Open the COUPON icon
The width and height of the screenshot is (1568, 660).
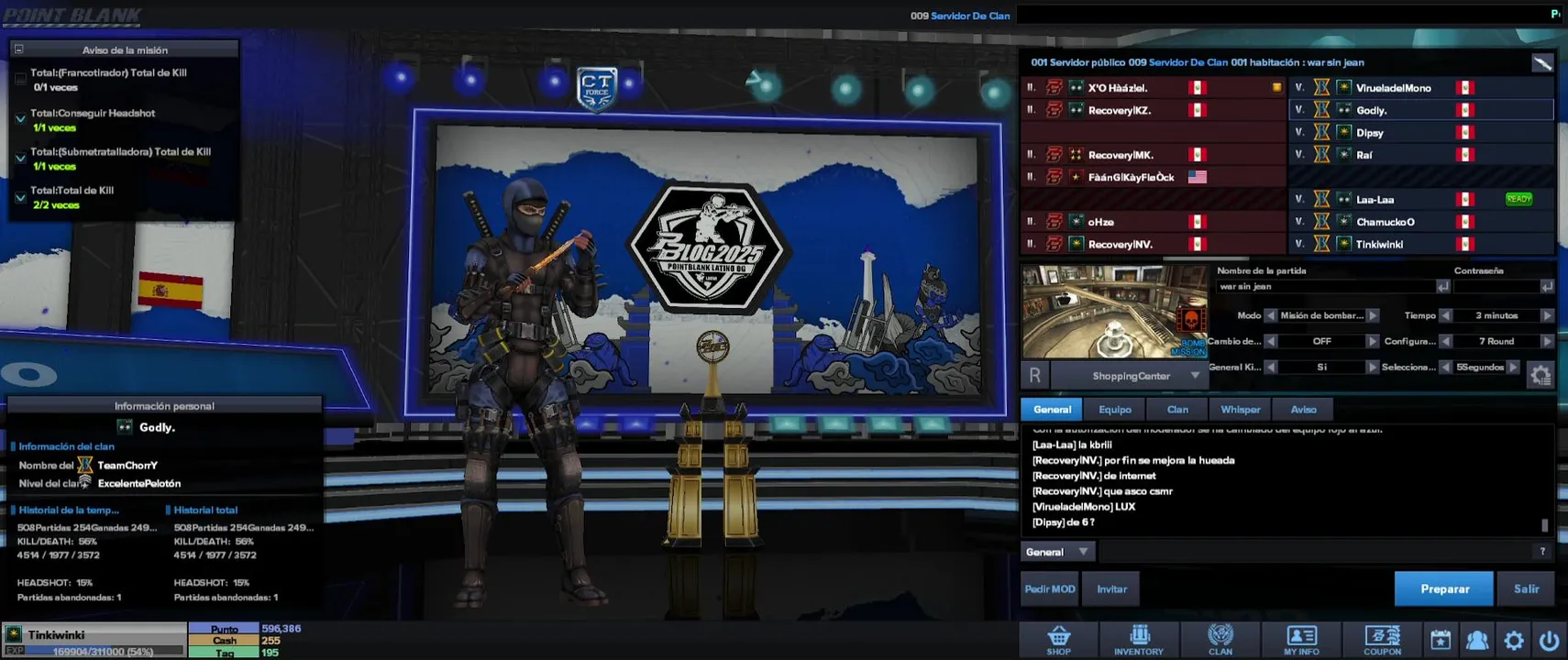[x=1382, y=640]
